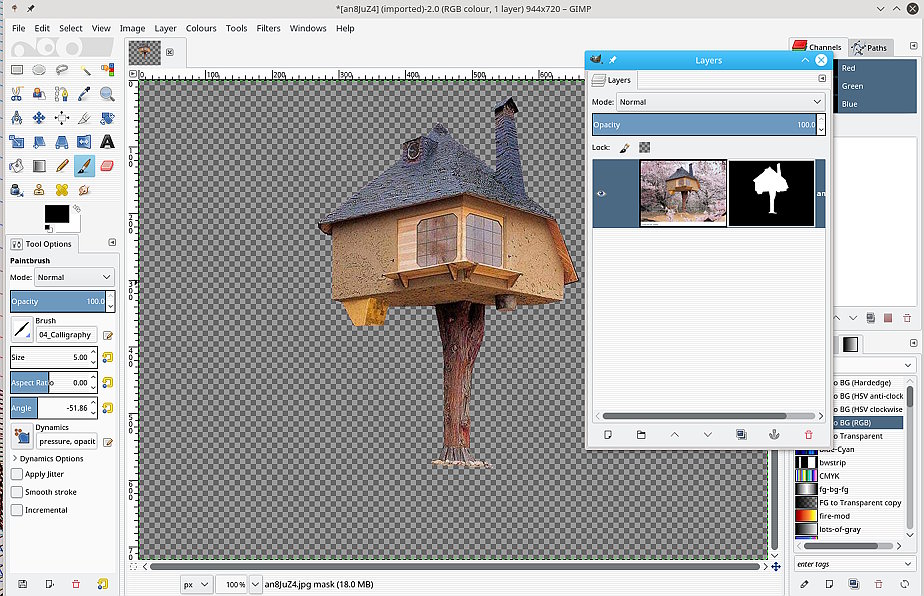
Task: Switch to the Channels tab
Action: click(x=818, y=47)
